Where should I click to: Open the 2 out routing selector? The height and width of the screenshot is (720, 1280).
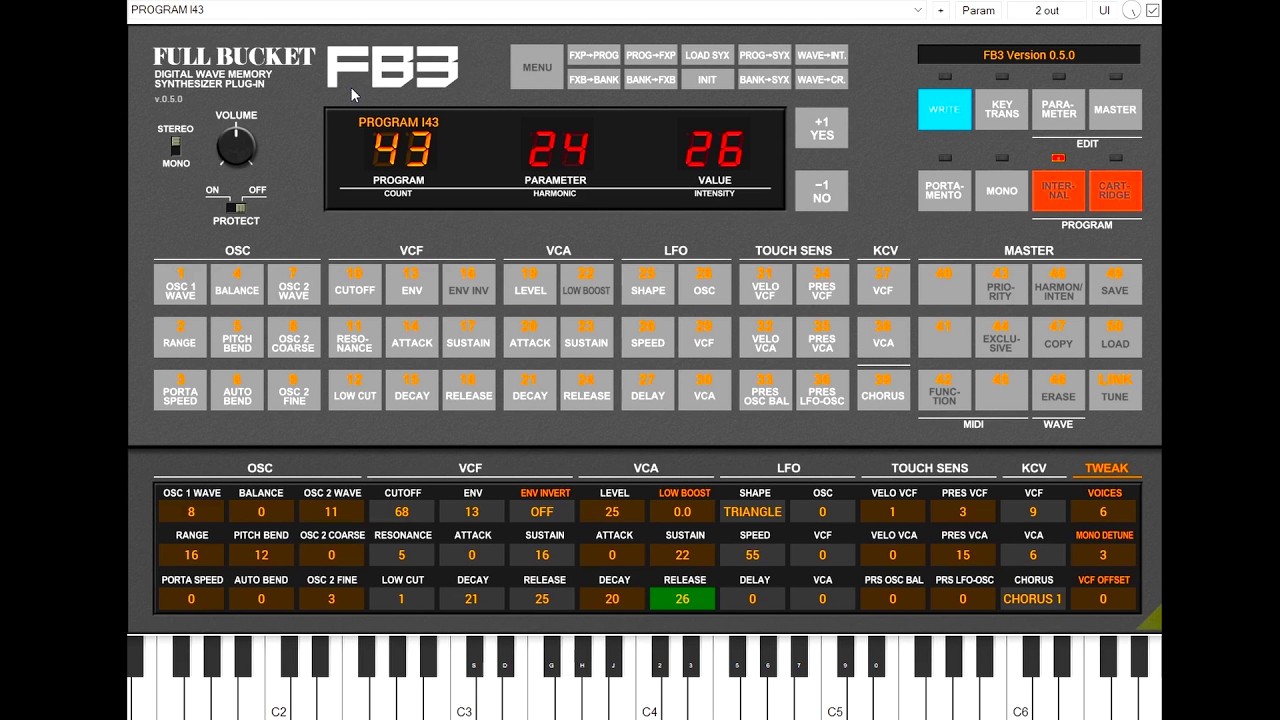coord(1047,10)
